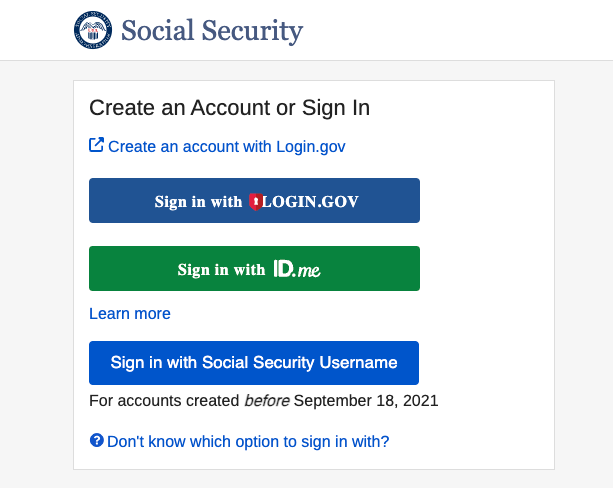Click the "Social Security" header title text
Screen dimensions: 613x488
tap(212, 31)
